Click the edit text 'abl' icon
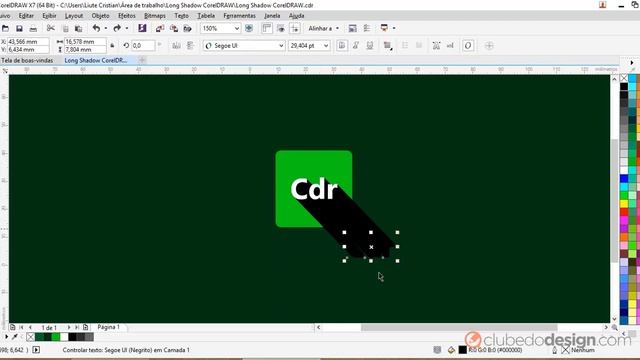 [x=450, y=45]
